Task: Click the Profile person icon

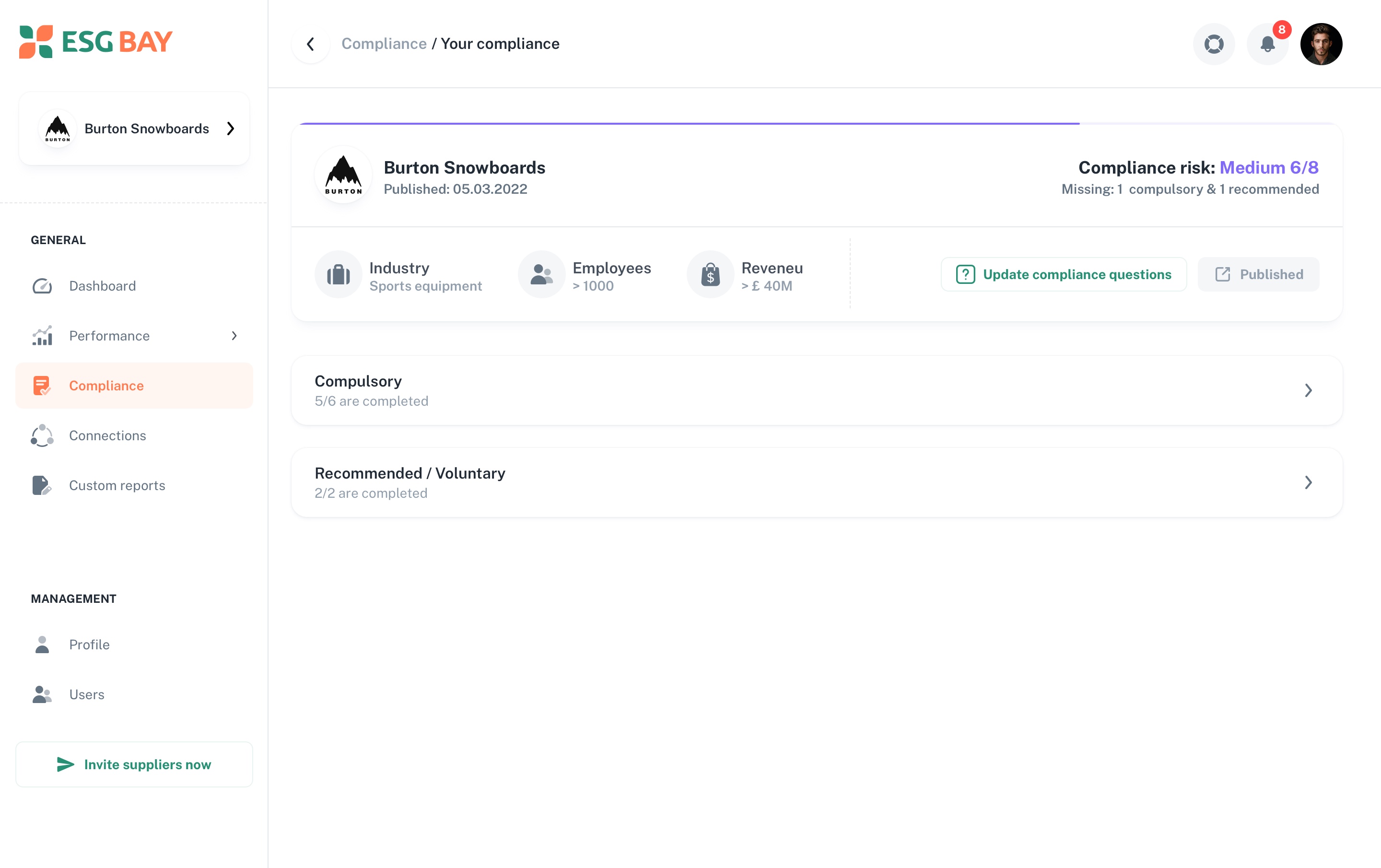Action: click(x=42, y=644)
